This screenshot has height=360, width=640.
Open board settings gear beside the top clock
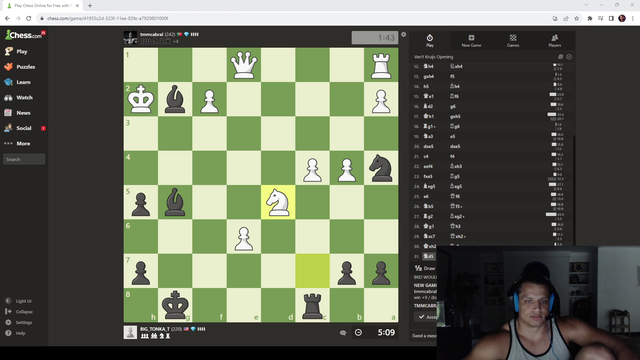403,35
